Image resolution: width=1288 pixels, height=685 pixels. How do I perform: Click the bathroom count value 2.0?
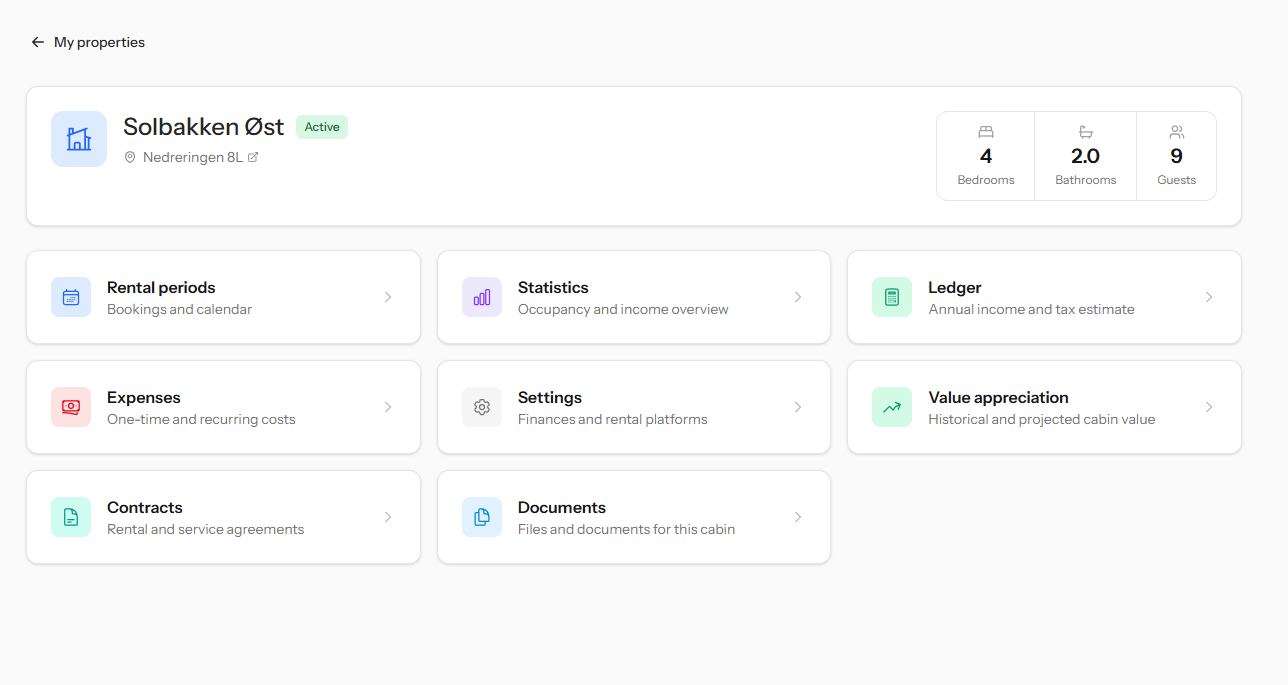(x=1086, y=156)
